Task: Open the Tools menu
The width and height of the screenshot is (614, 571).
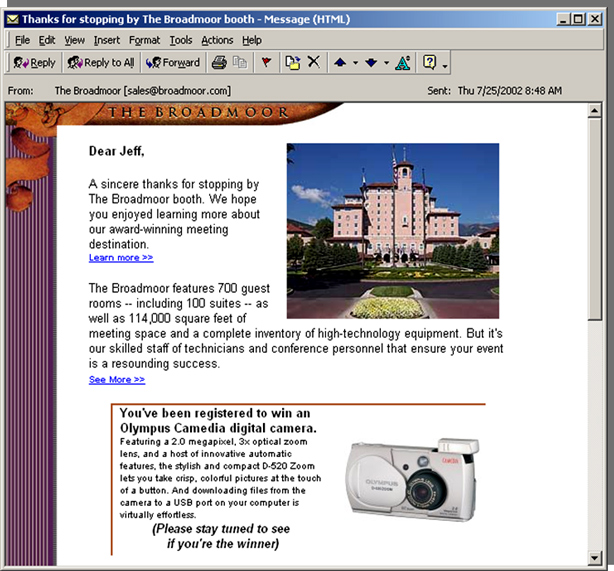Action: click(x=181, y=40)
